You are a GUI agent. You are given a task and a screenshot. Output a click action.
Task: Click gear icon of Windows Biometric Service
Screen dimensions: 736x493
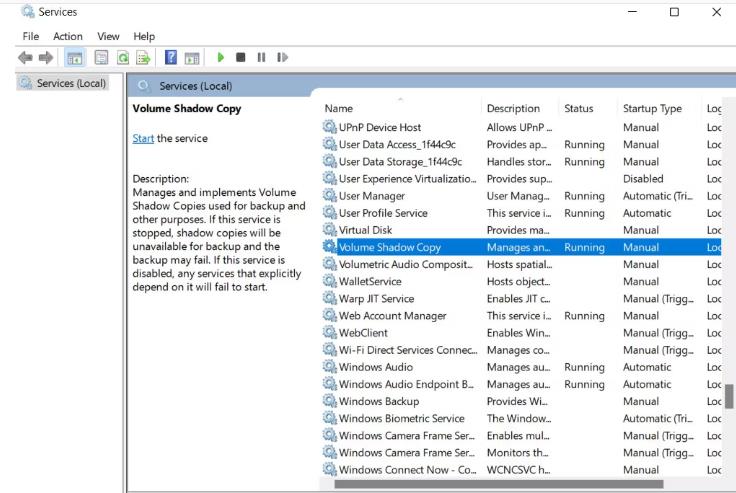pyautogui.click(x=330, y=418)
